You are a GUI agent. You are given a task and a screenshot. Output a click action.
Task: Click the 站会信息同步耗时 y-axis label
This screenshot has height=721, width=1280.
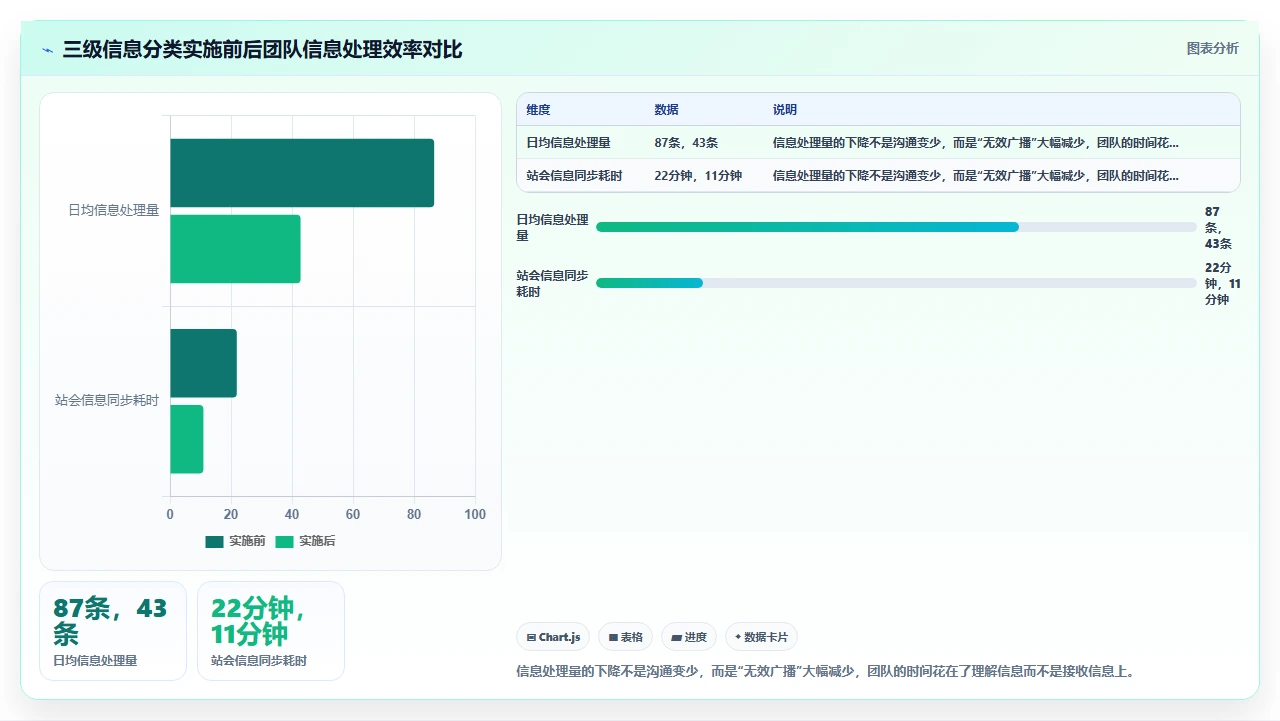pos(107,400)
